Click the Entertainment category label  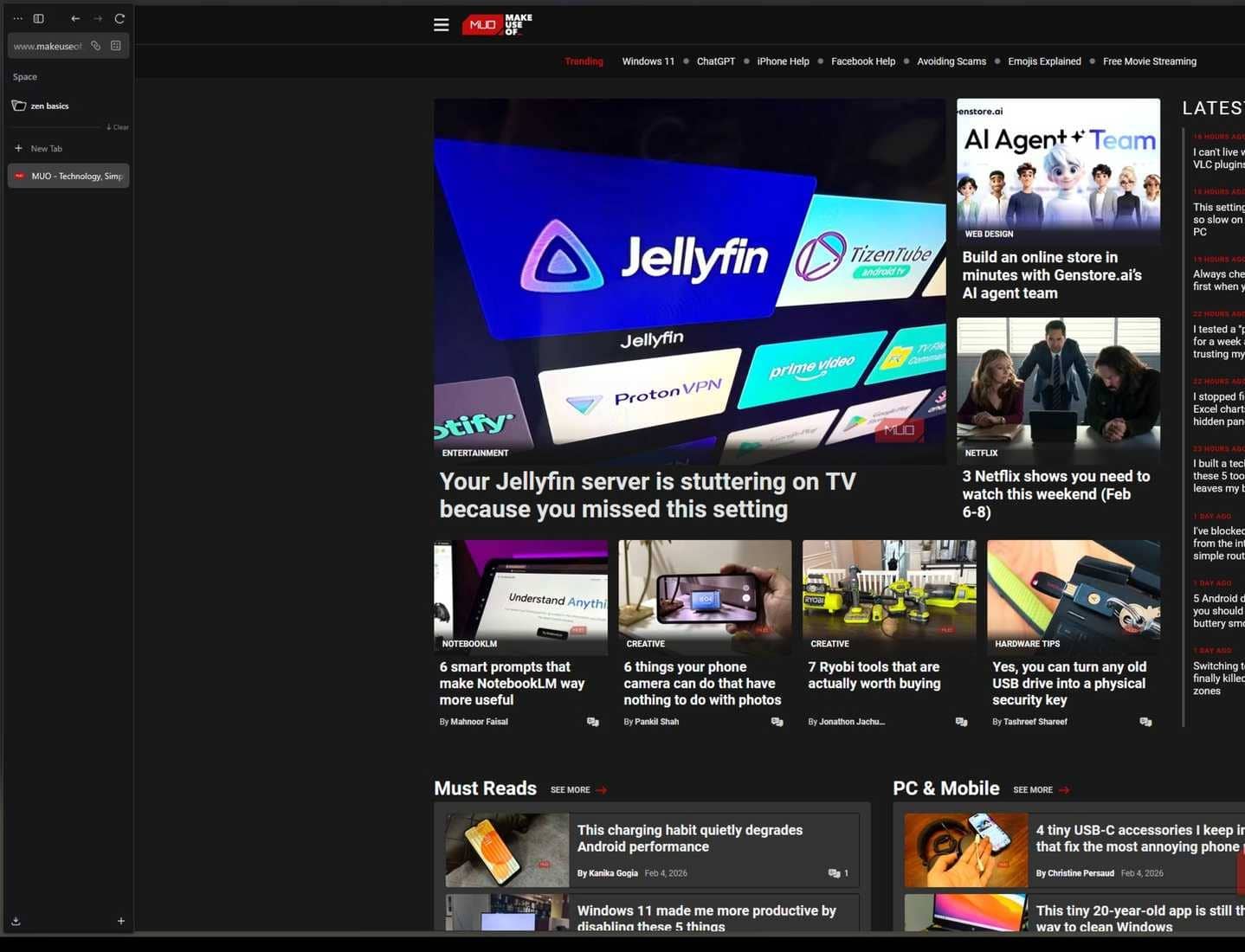click(x=475, y=453)
